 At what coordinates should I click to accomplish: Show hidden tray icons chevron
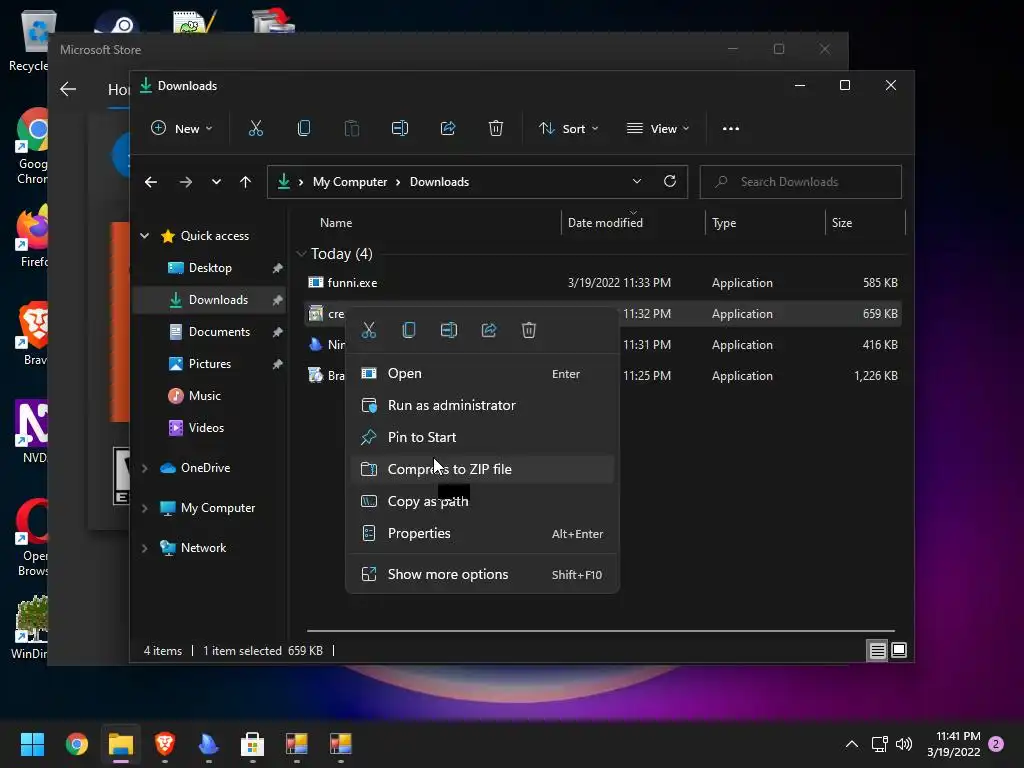(x=852, y=744)
